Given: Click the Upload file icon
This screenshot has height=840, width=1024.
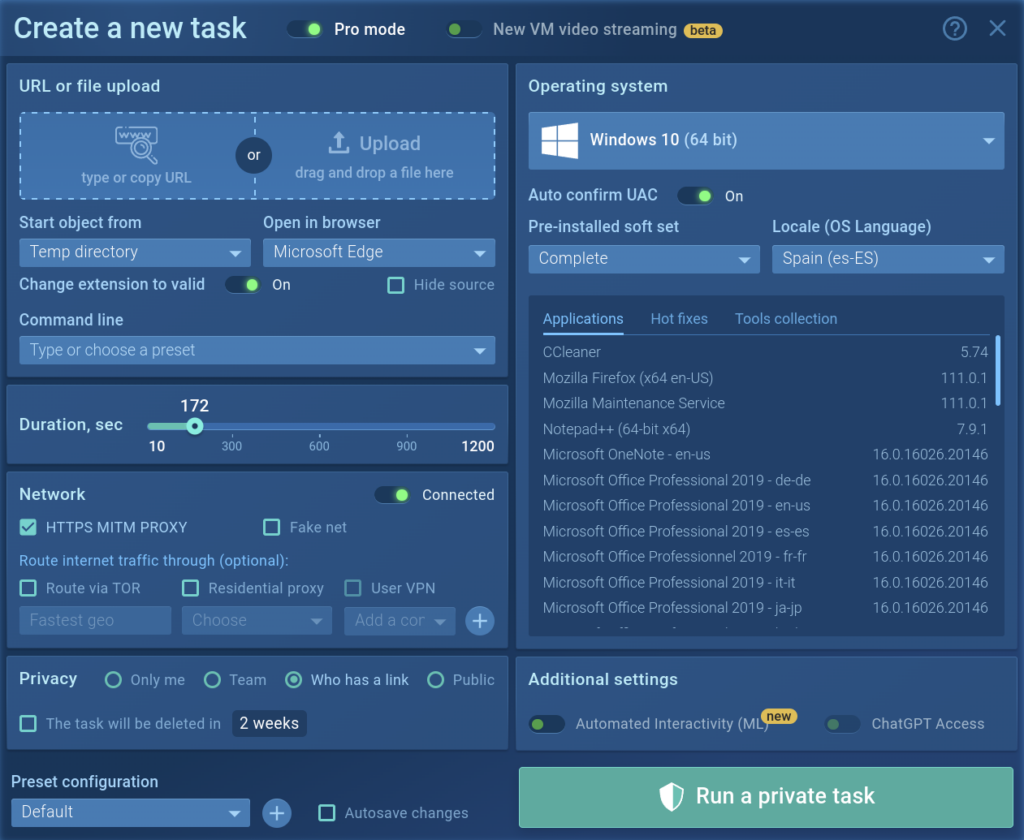Looking at the screenshot, I should tap(339, 143).
